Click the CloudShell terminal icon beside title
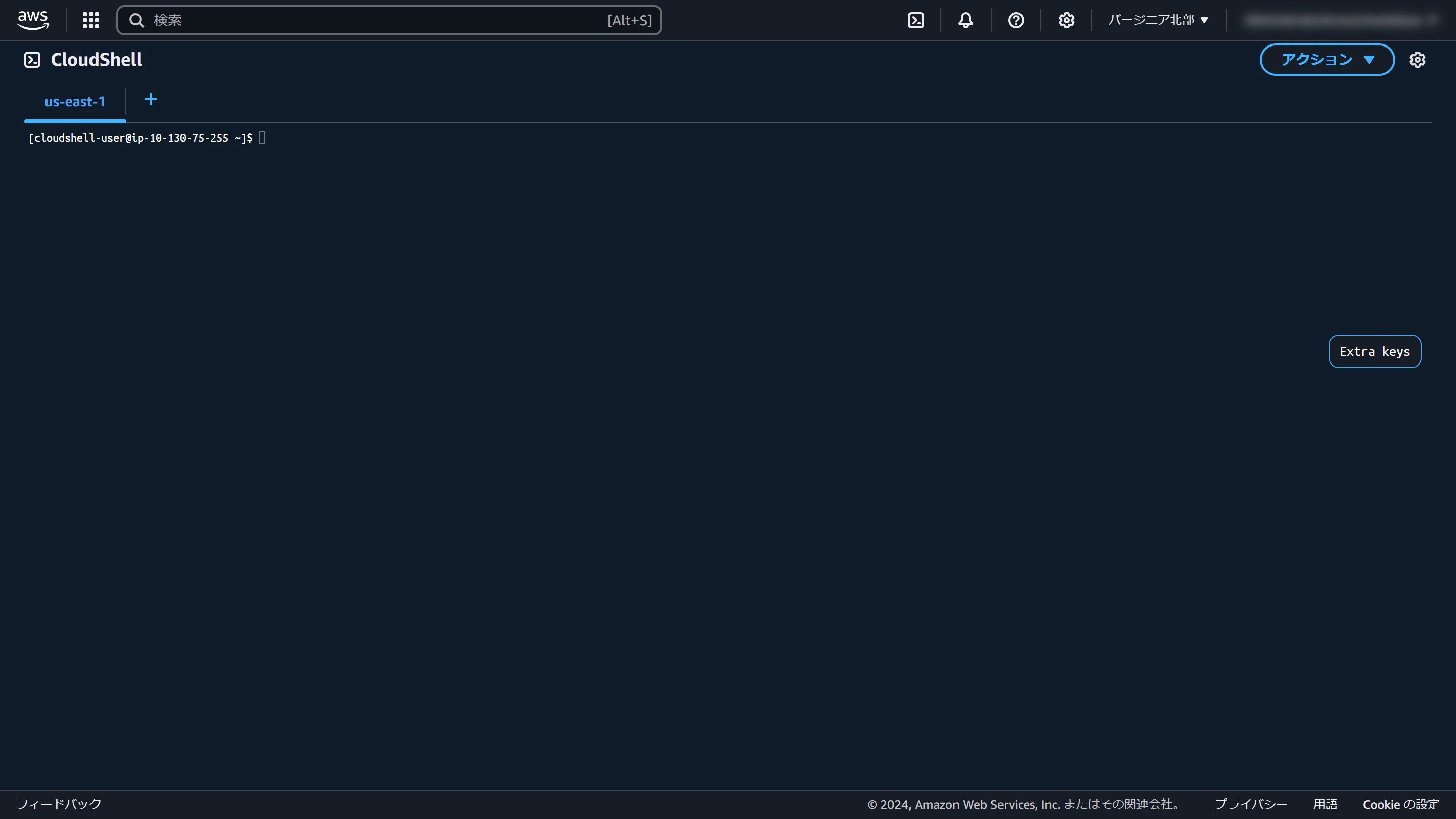 tap(32, 59)
